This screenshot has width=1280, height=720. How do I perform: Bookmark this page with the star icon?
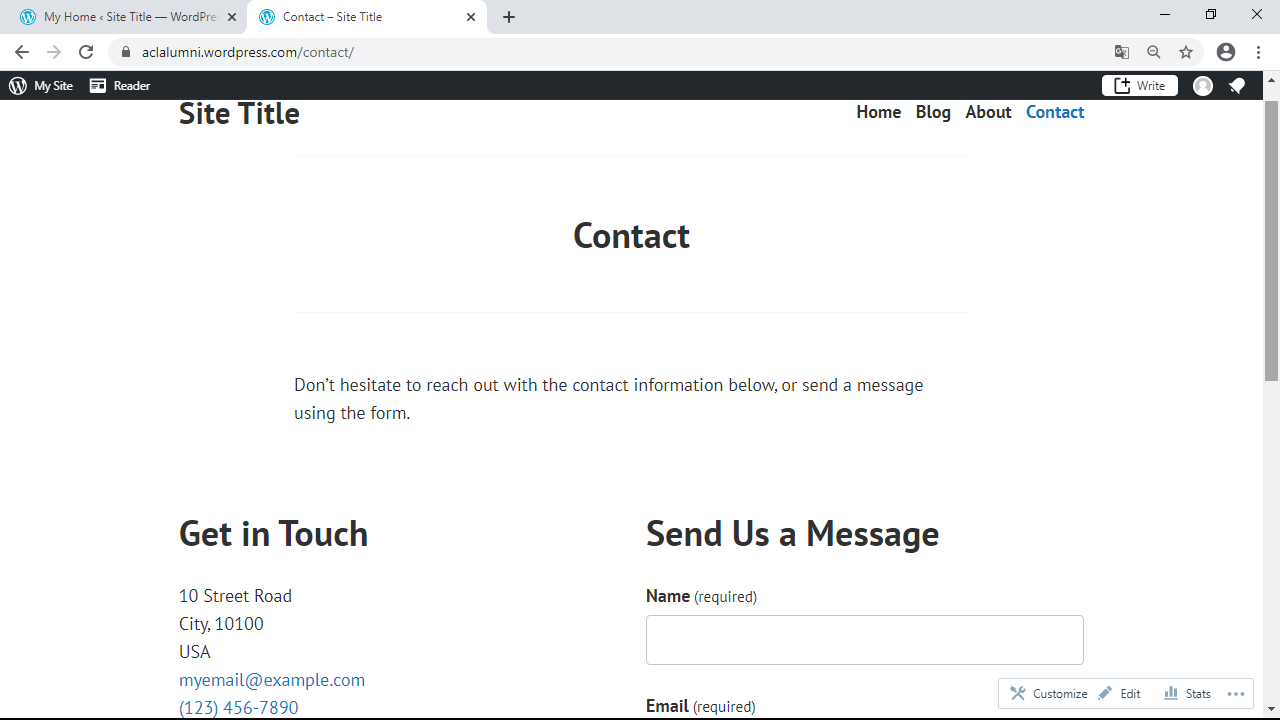tap(1186, 52)
